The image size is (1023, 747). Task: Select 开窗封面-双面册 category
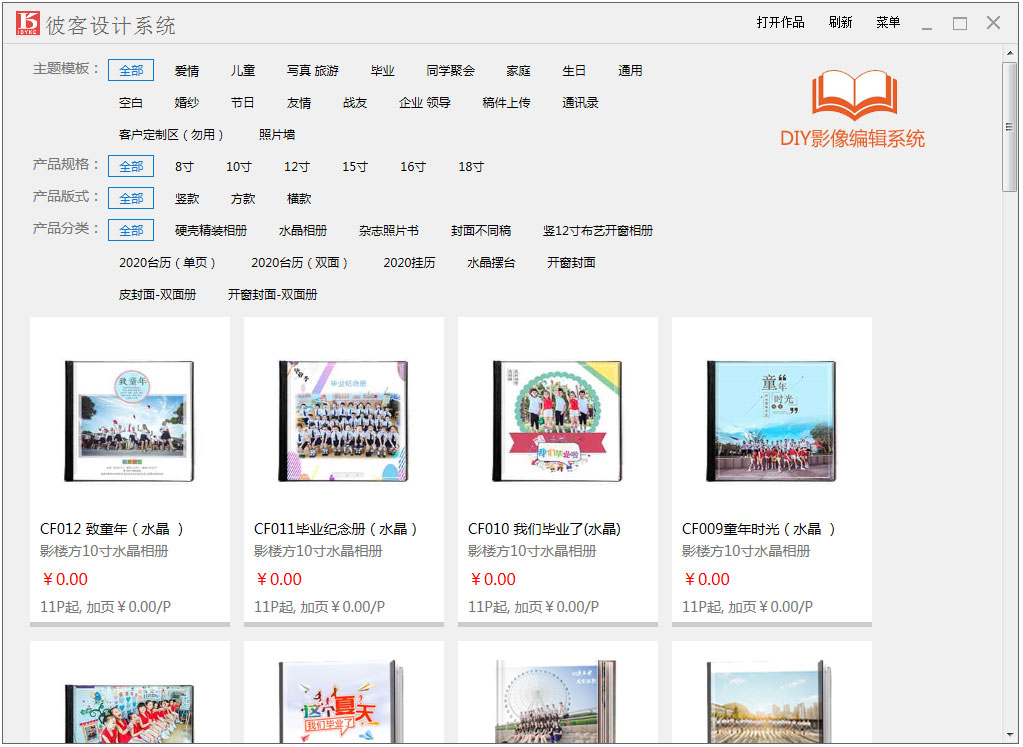point(273,294)
